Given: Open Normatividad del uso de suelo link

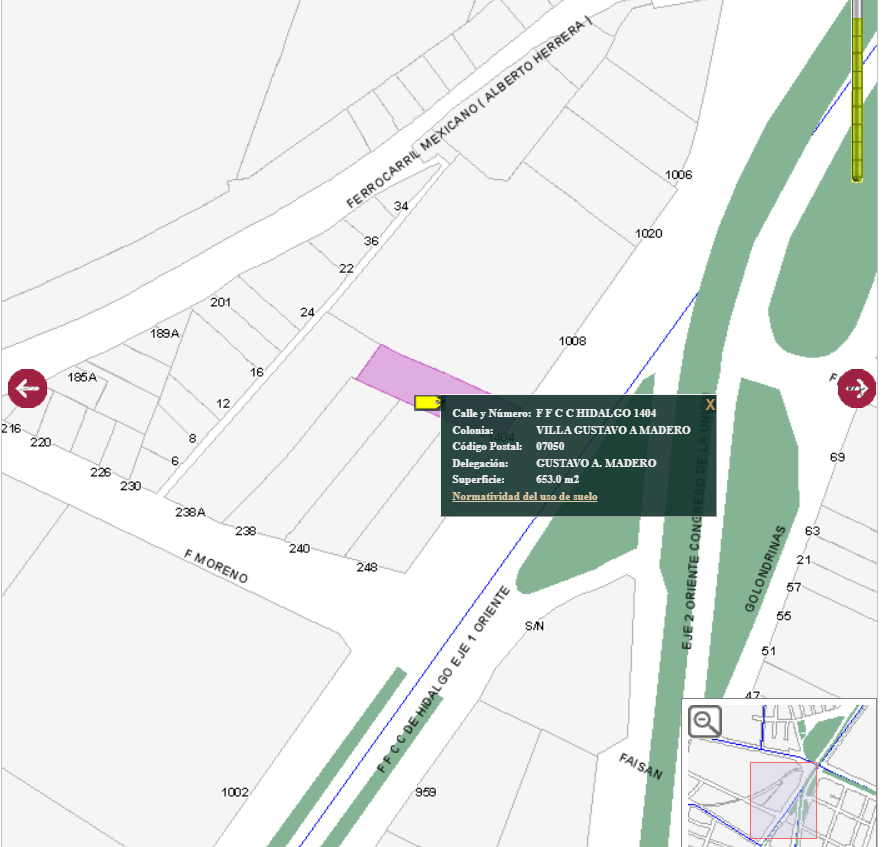Looking at the screenshot, I should [524, 496].
